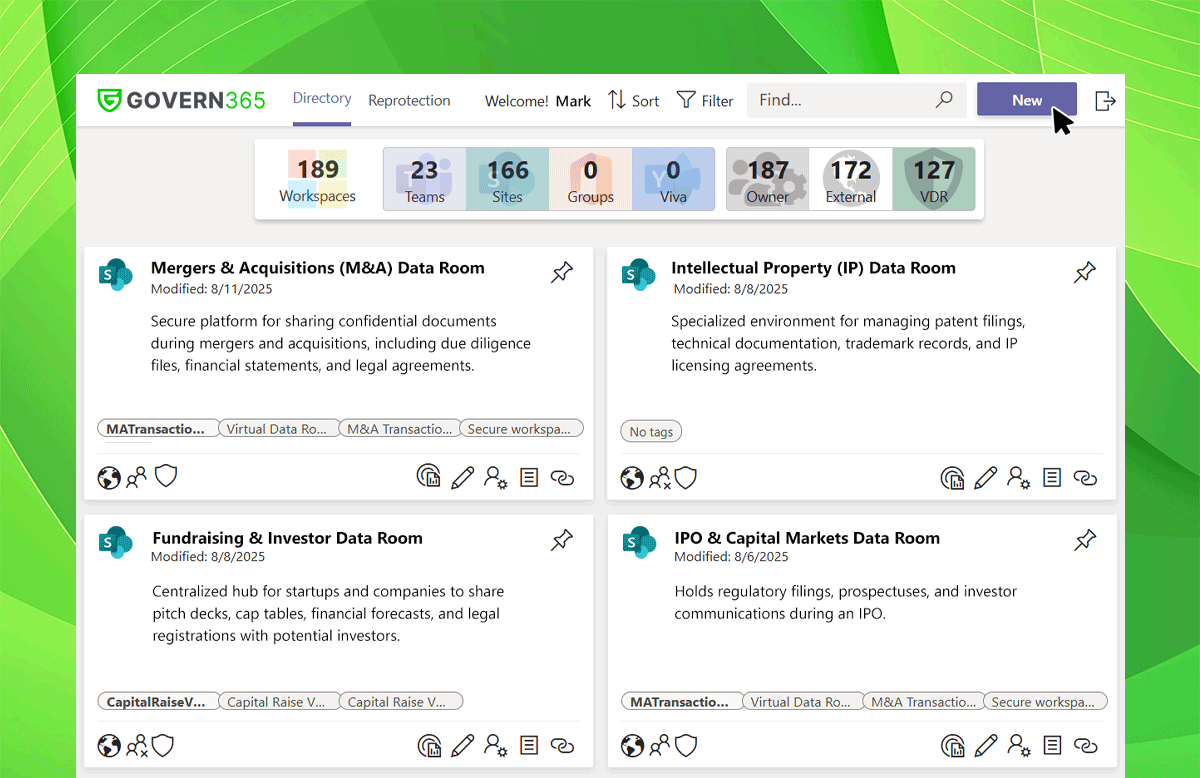Screen dimensions: 1200x778
Task: Open analytics report icon on Intellectual Property card
Action: tap(953, 477)
